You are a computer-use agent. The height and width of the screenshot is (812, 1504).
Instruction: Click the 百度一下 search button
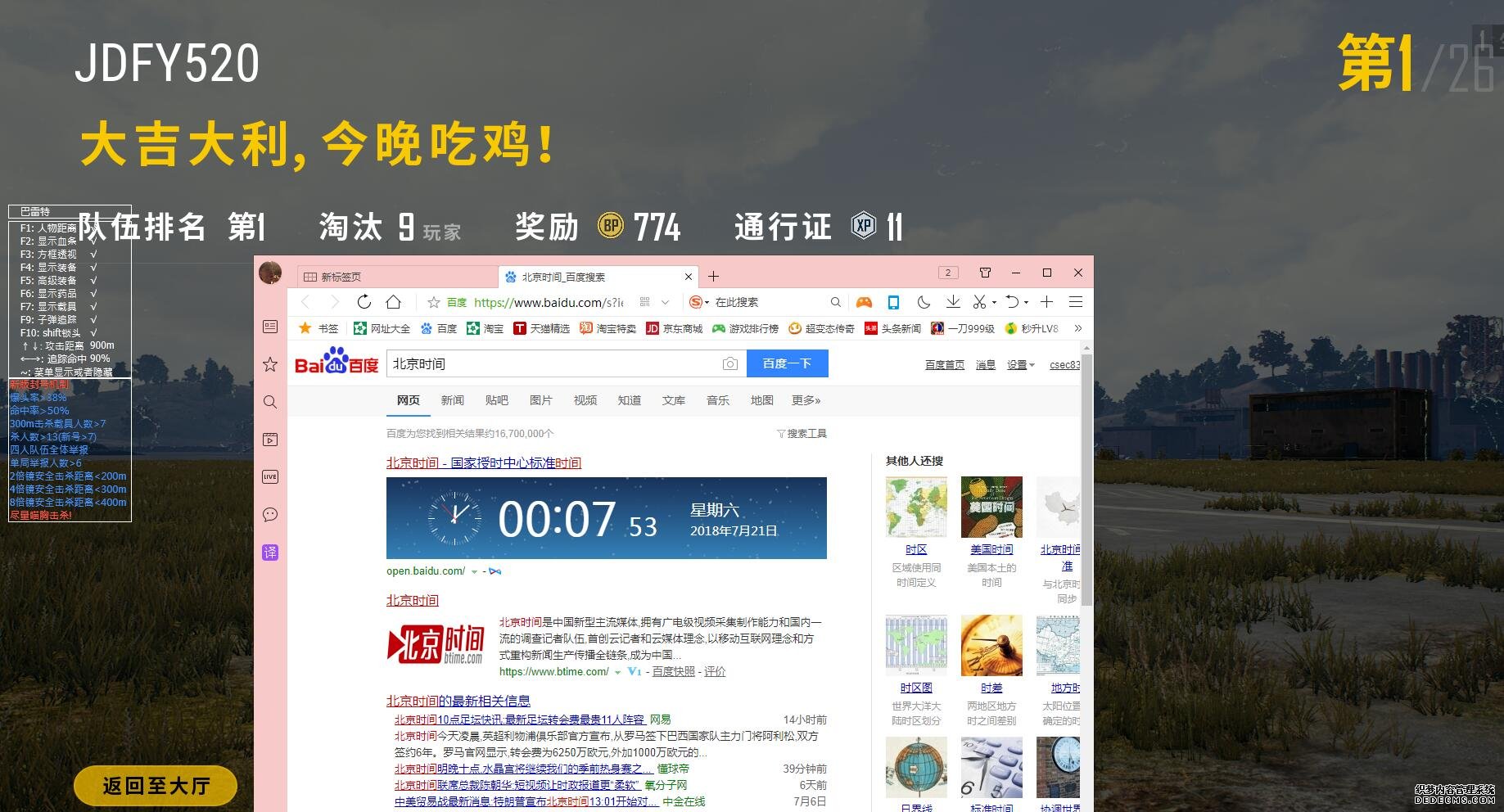[787, 363]
